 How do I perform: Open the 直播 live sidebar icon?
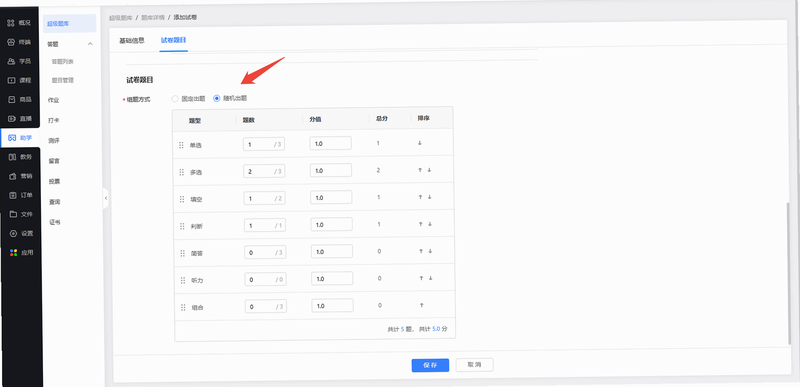pyautogui.click(x=11, y=119)
